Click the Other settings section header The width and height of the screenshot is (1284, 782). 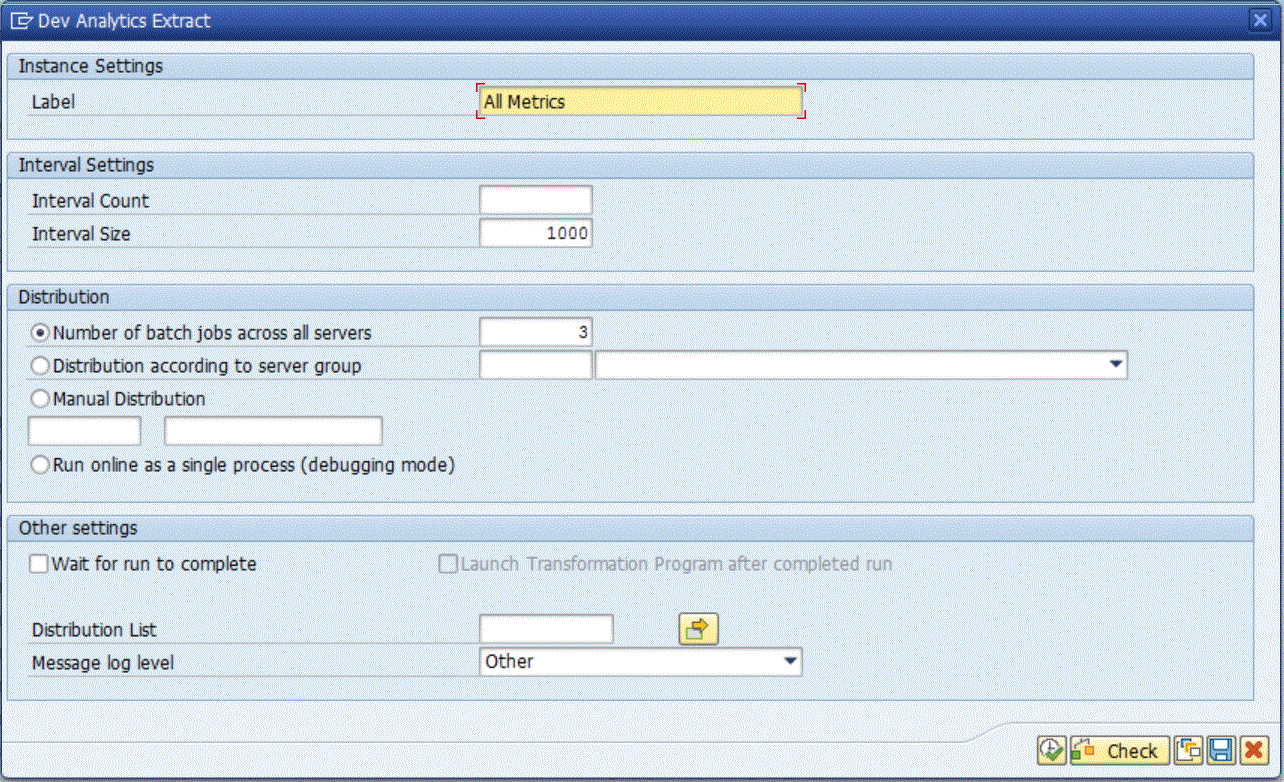click(x=630, y=528)
